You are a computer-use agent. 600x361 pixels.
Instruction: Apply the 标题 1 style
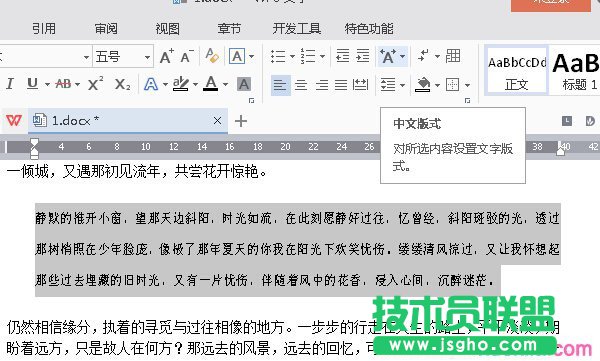pos(575,70)
